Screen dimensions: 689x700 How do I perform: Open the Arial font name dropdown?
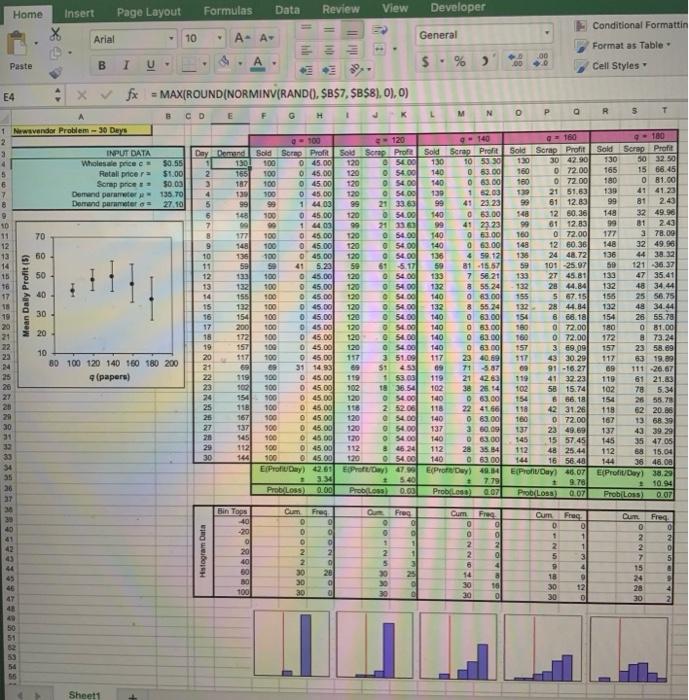[171, 39]
